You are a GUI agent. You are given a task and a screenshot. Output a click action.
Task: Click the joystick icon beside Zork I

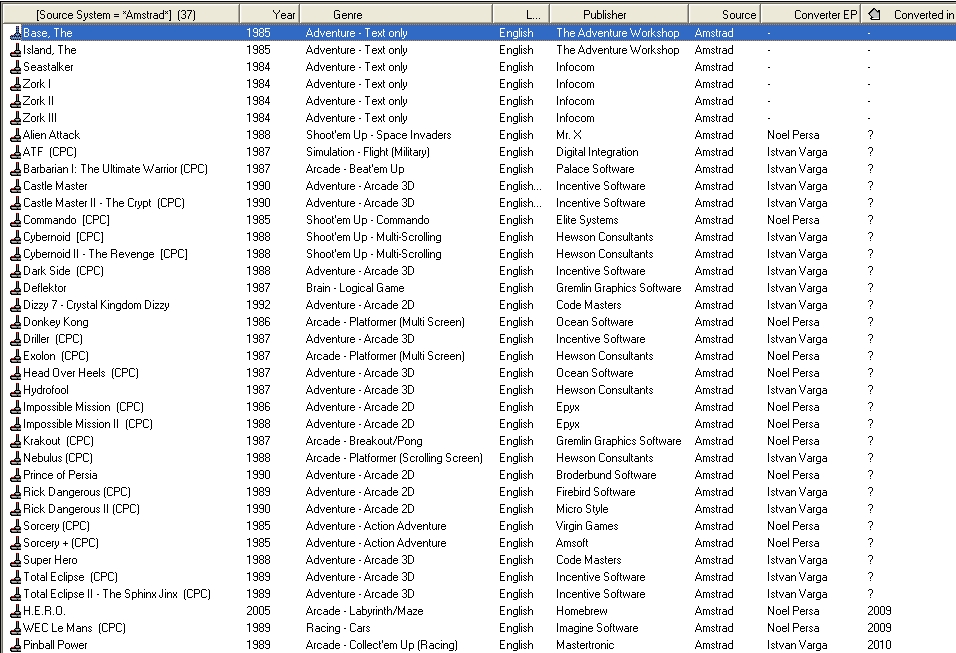(x=16, y=84)
